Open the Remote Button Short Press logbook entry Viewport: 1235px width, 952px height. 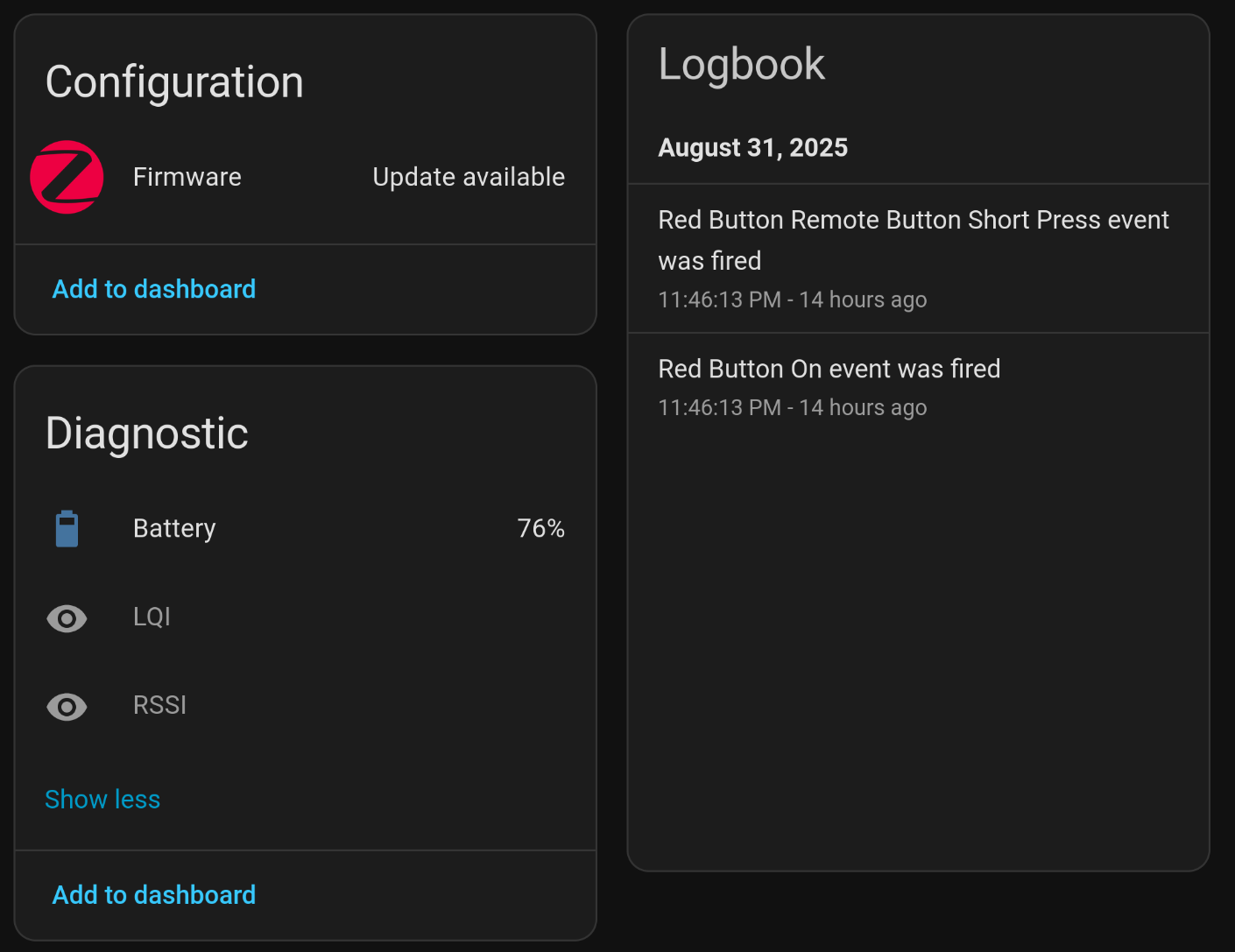click(913, 239)
